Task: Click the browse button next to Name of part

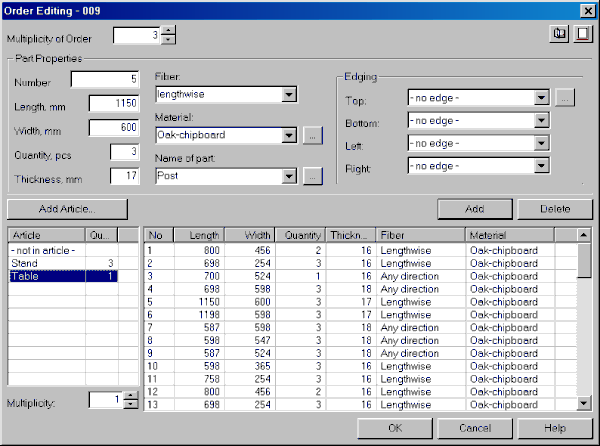Action: click(313, 176)
